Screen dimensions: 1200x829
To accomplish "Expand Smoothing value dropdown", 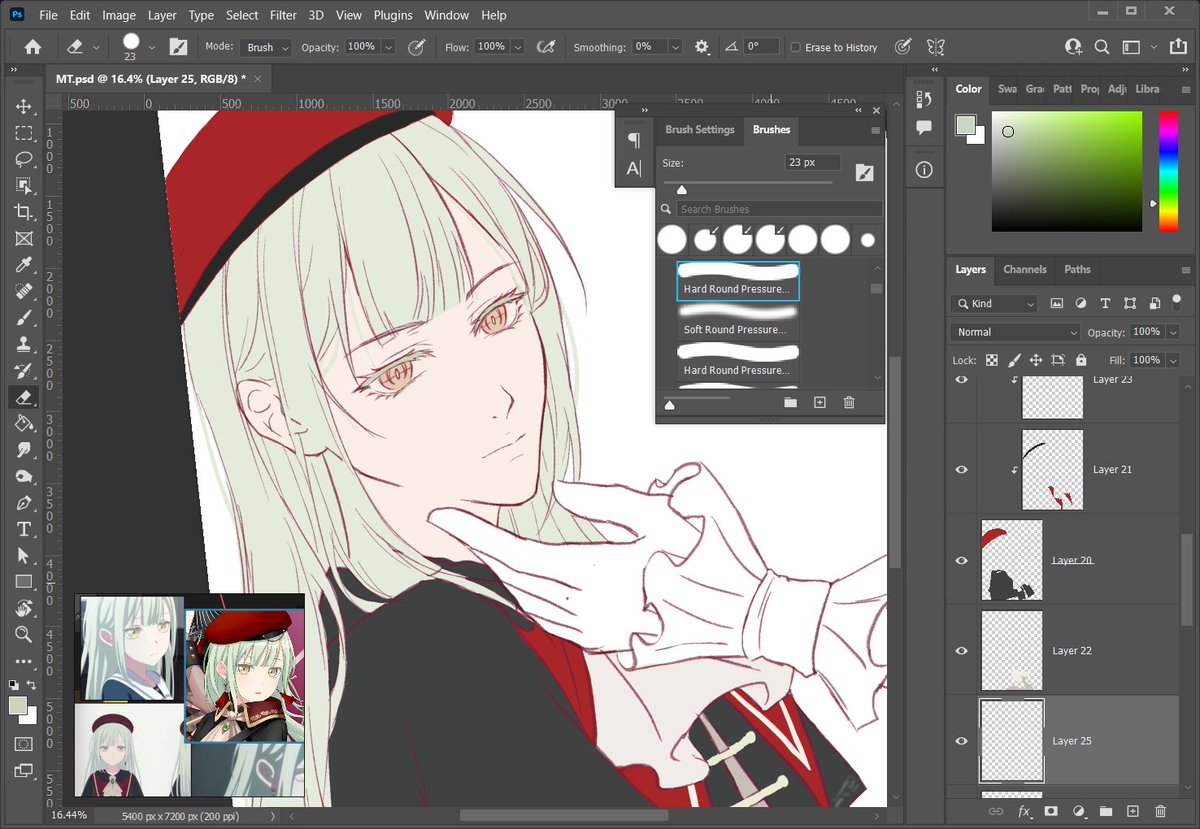I will tap(675, 47).
